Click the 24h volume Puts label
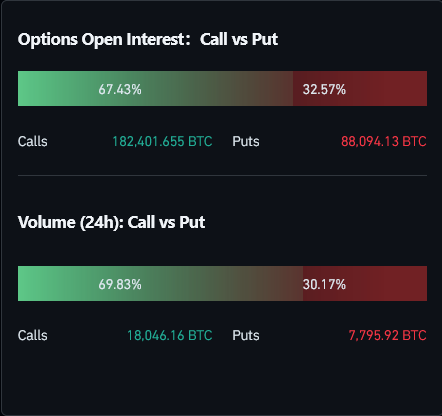This screenshot has height=416, width=442. coord(246,335)
